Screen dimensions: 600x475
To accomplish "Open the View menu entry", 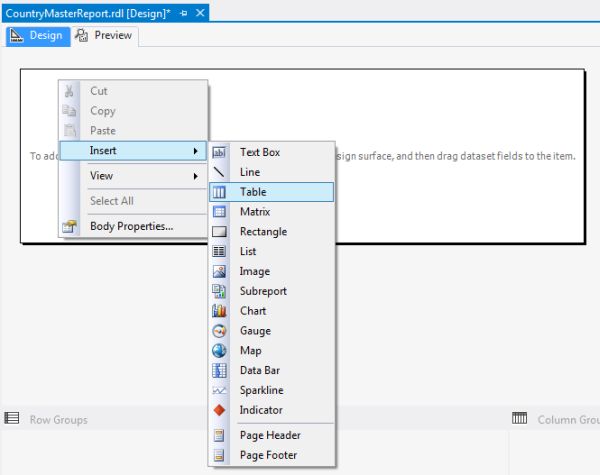I will [133, 176].
